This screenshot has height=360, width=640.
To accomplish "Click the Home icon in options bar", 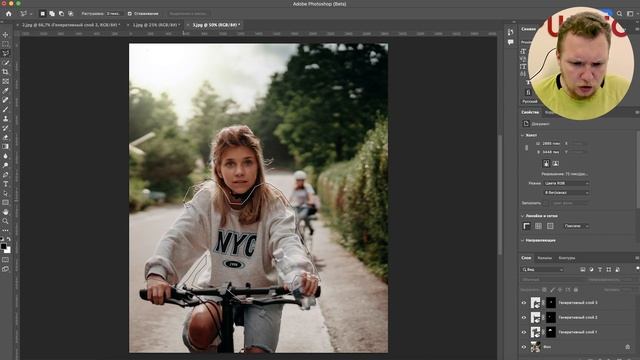I will [9, 13].
